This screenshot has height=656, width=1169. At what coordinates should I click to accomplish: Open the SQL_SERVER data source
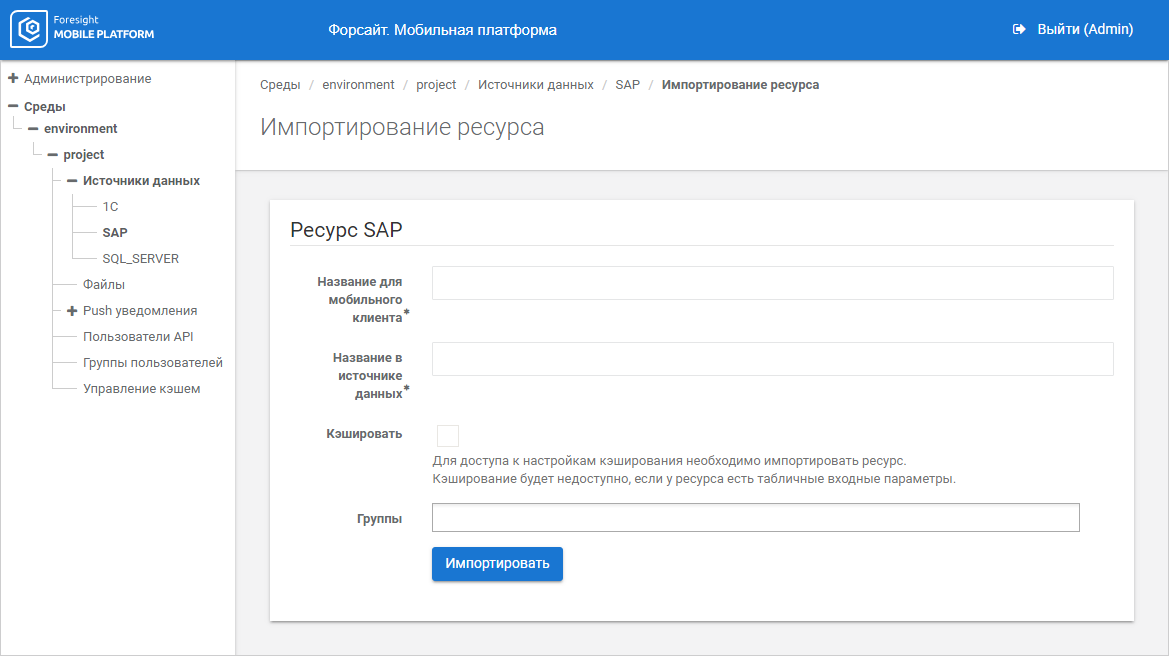coord(140,259)
